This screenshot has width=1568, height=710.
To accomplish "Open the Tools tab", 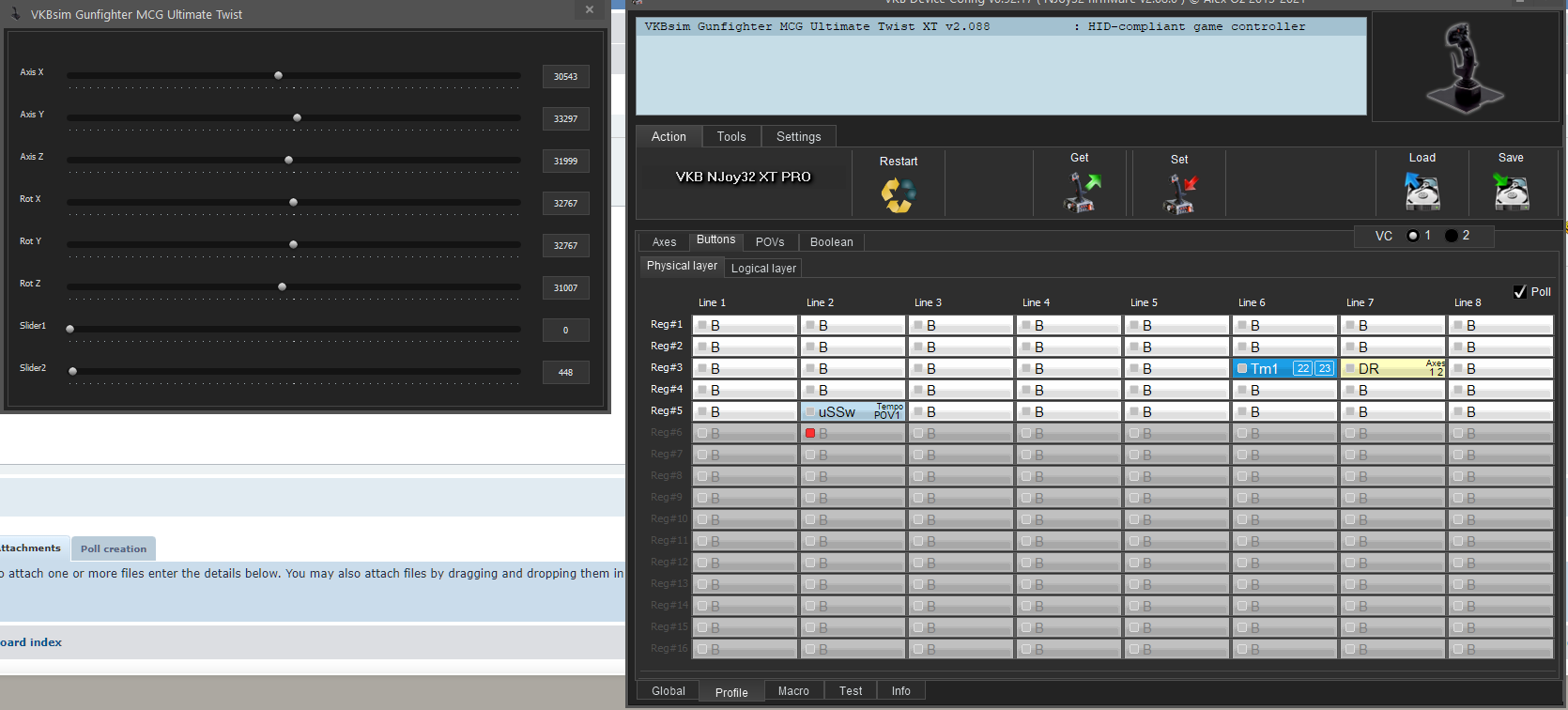I will (731, 136).
